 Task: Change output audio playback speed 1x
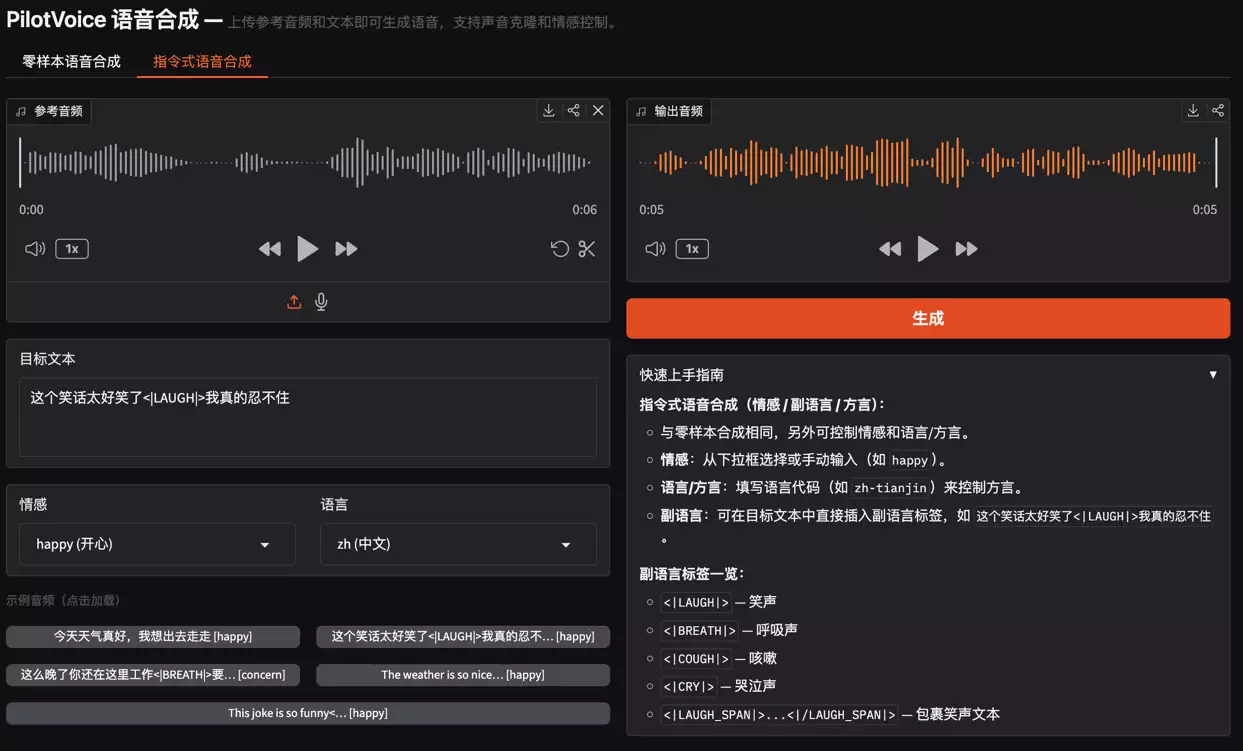[x=692, y=249]
